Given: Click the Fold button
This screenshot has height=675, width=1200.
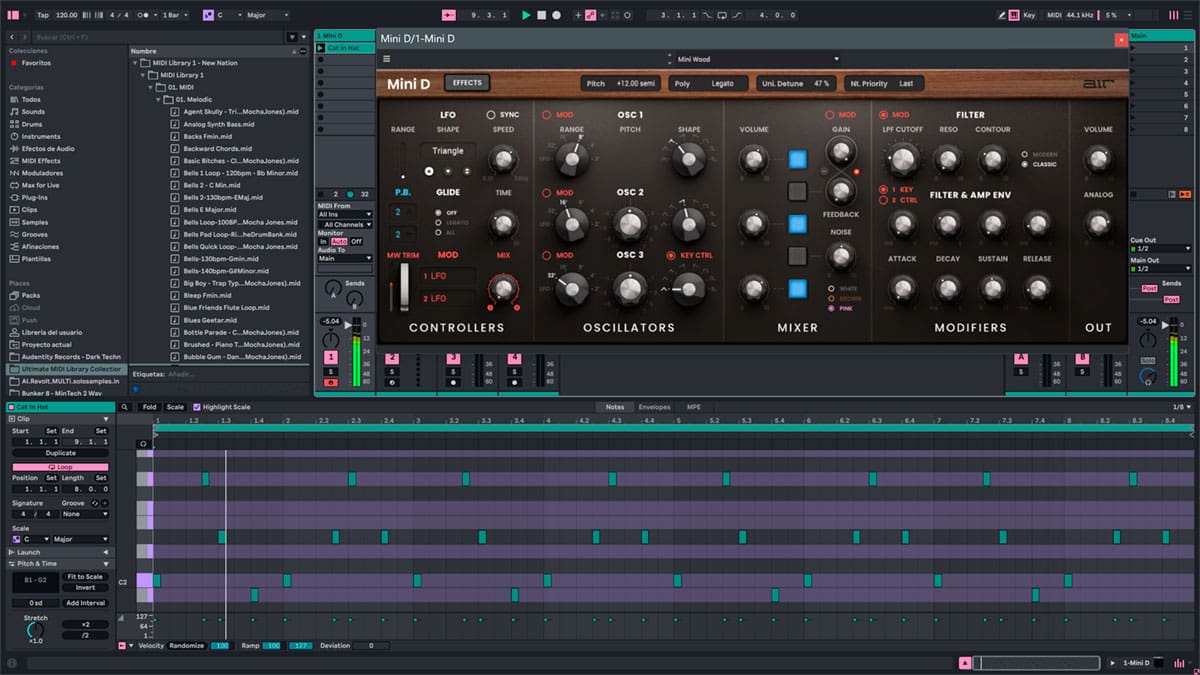Looking at the screenshot, I should pos(149,407).
